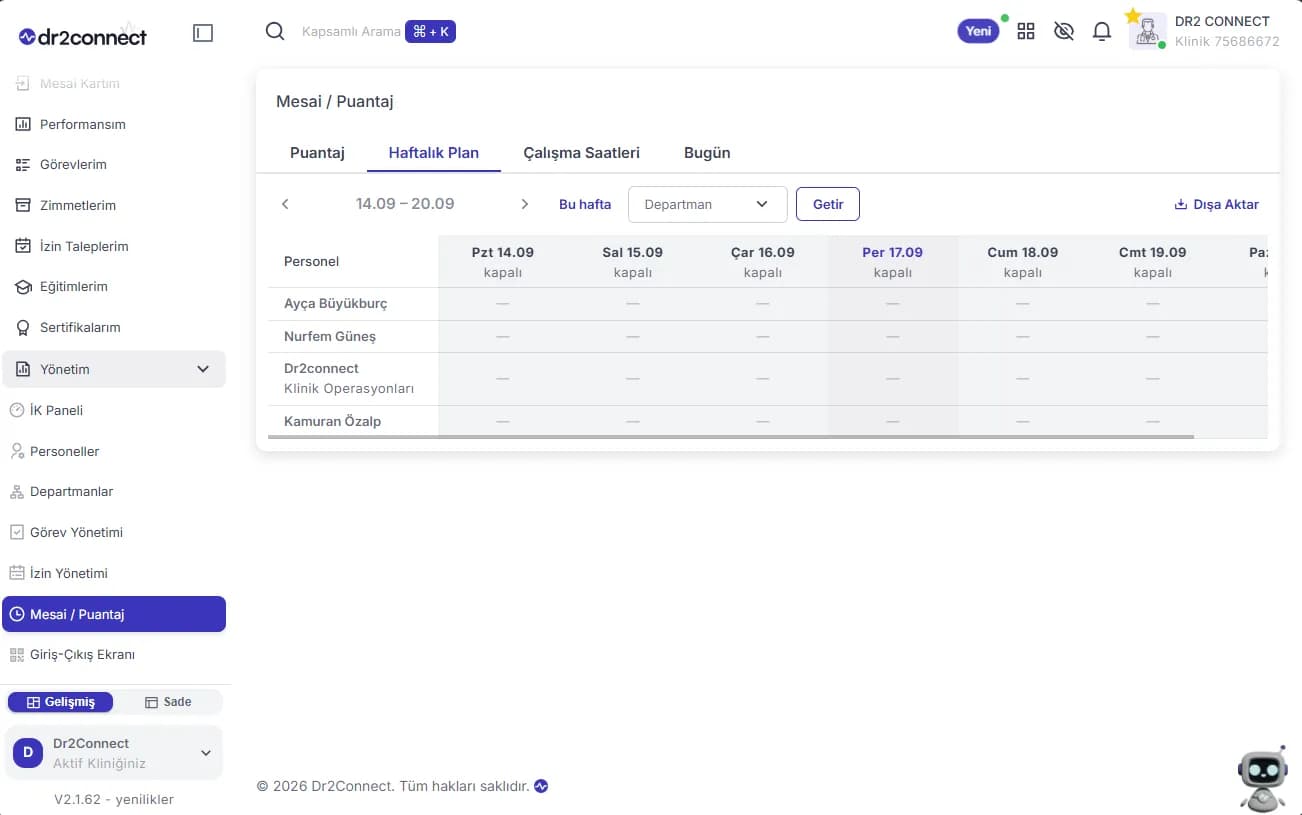Click the İK Paneli gauge icon
Screen dimensions: 1302x815
coord(17,410)
